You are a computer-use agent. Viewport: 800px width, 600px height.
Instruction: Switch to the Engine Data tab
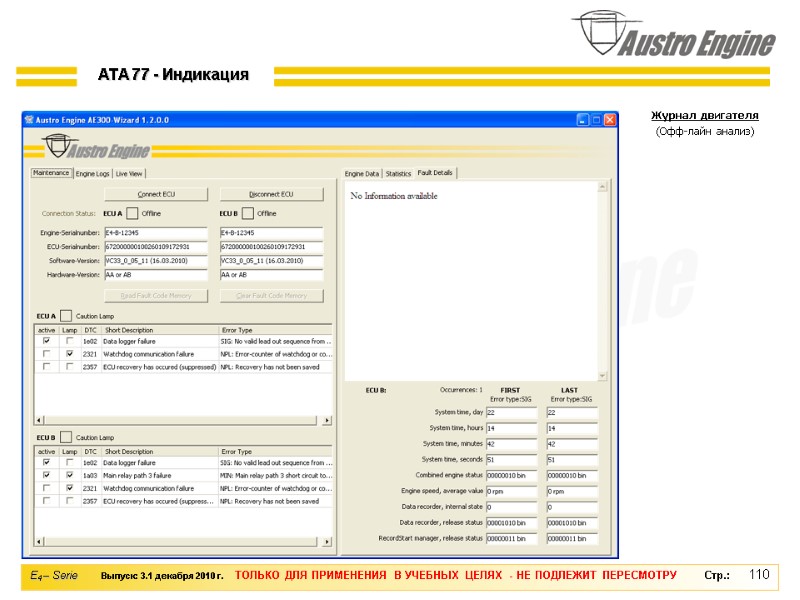coord(362,172)
